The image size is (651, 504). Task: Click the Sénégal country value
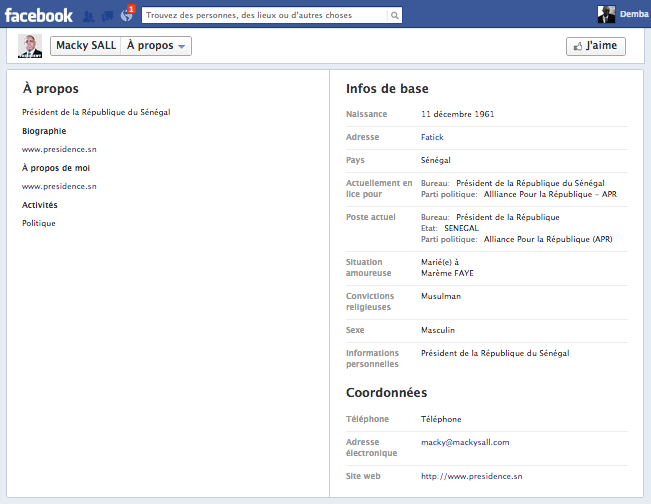point(436,160)
